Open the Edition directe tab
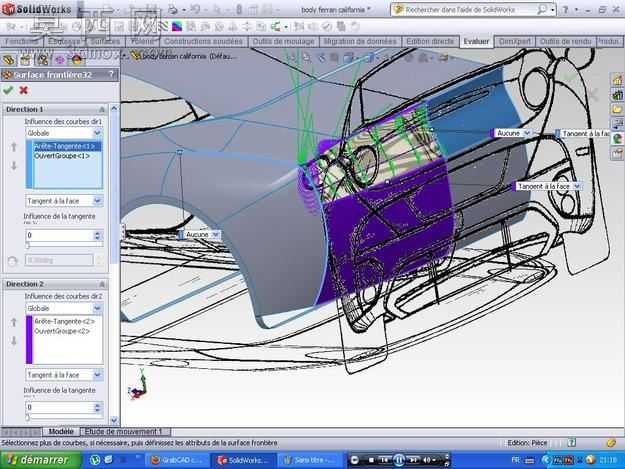Image resolution: width=625 pixels, height=469 pixels. click(430, 41)
